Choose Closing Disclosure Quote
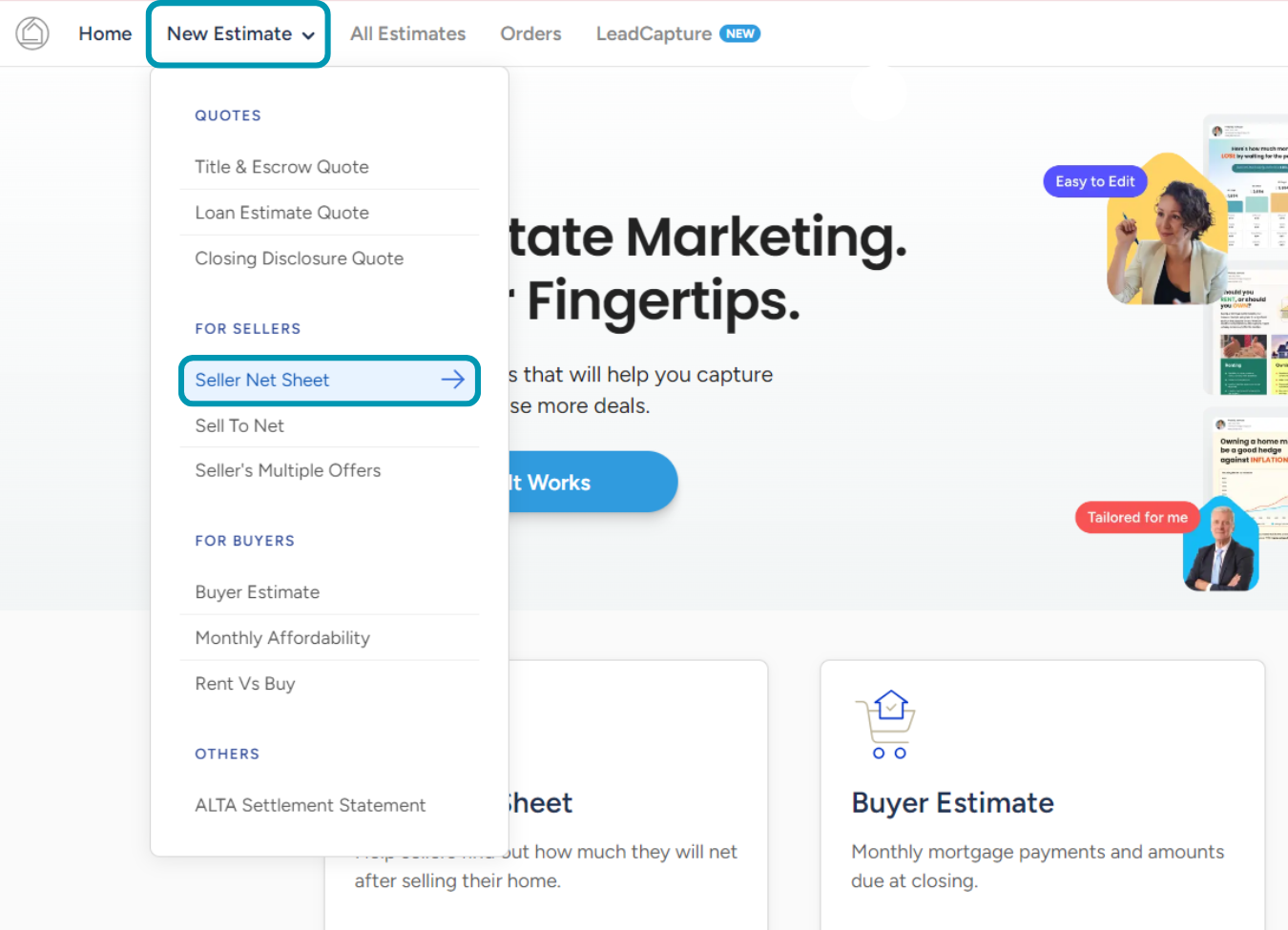 coord(329,258)
